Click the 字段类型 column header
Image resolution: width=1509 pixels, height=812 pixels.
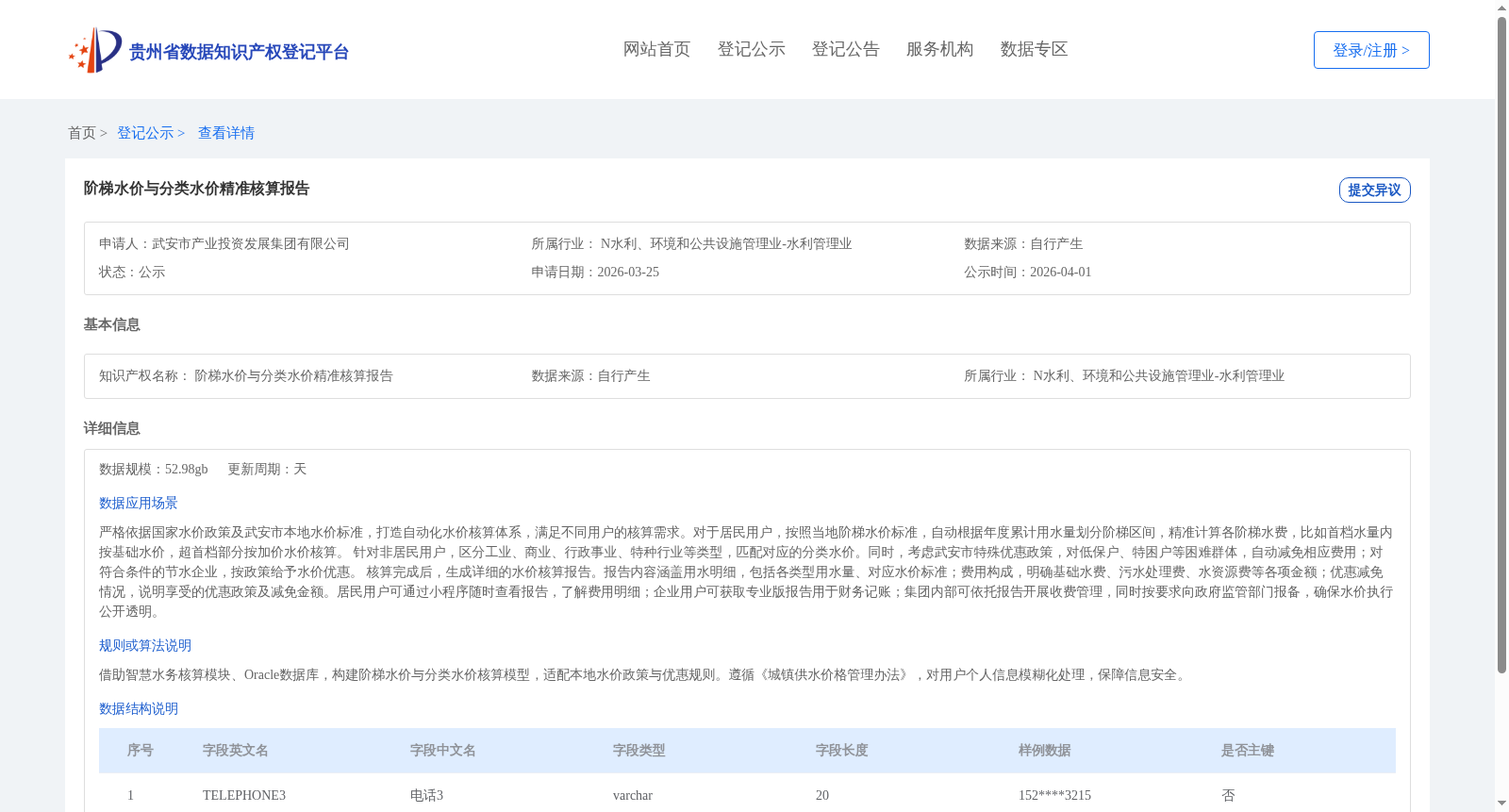click(x=639, y=750)
